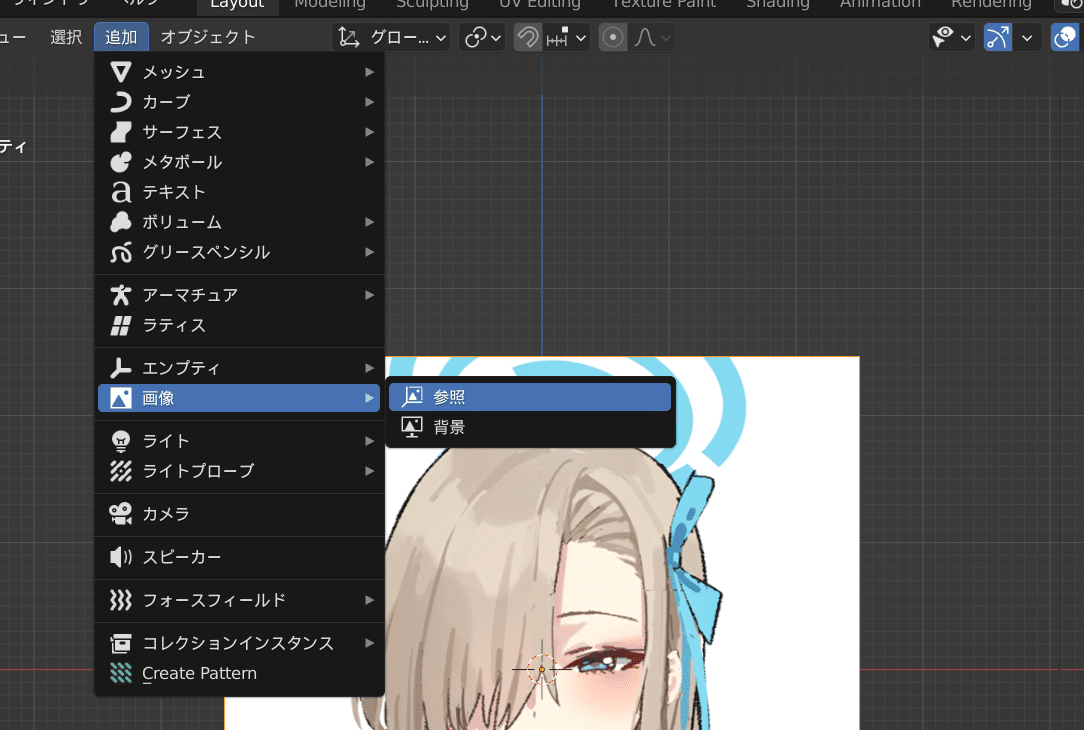Click the speaker icon beside スピーカー
Viewport: 1084px width, 730px height.
point(121,556)
